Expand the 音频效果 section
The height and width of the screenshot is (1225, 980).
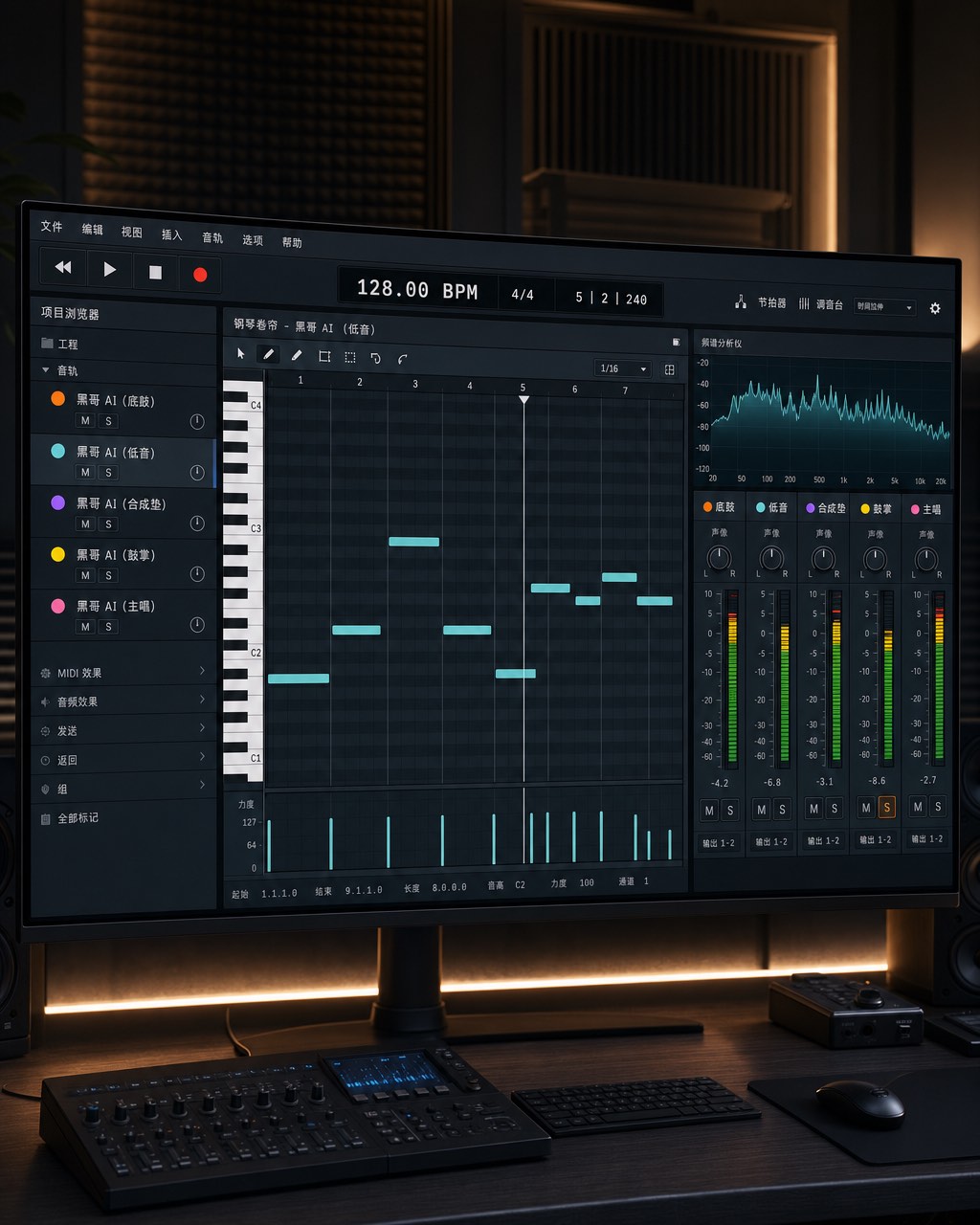tap(124, 702)
